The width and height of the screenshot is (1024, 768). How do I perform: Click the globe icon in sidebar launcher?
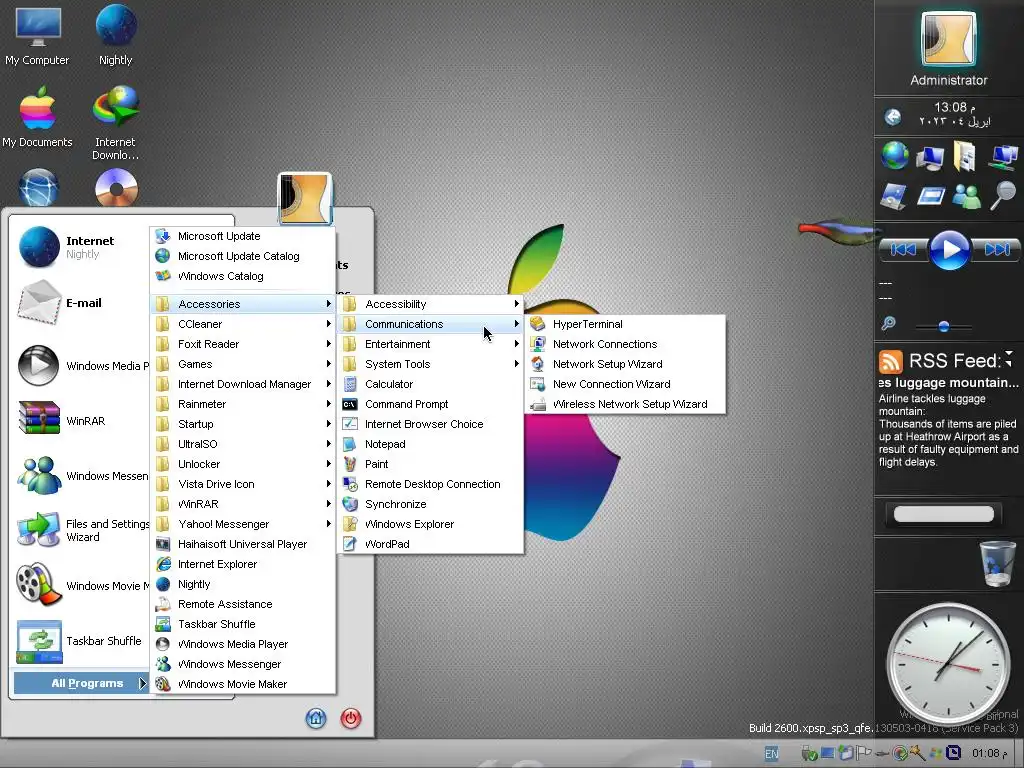[895, 156]
